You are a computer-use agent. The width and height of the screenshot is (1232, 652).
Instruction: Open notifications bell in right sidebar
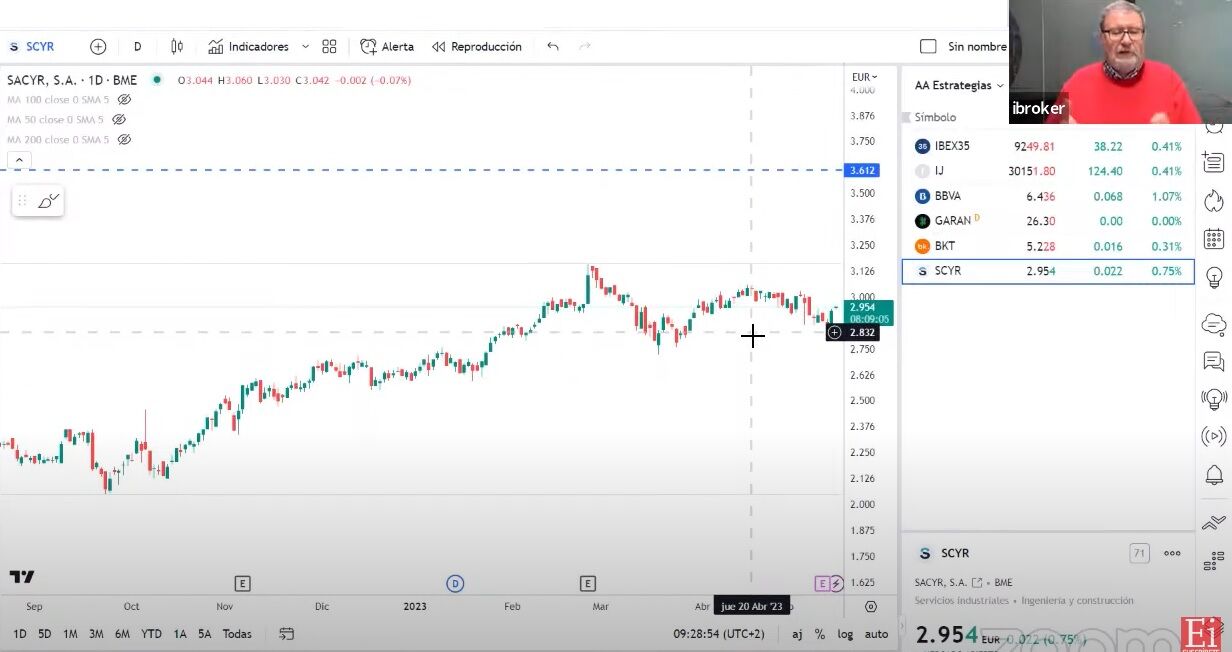(1214, 475)
